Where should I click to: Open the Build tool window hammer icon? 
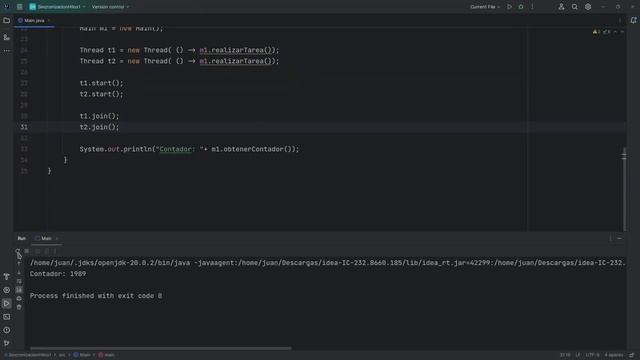(7, 277)
